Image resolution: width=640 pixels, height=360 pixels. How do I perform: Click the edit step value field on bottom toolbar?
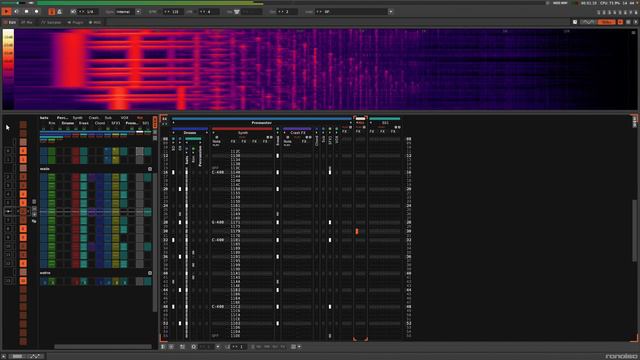pos(240,347)
